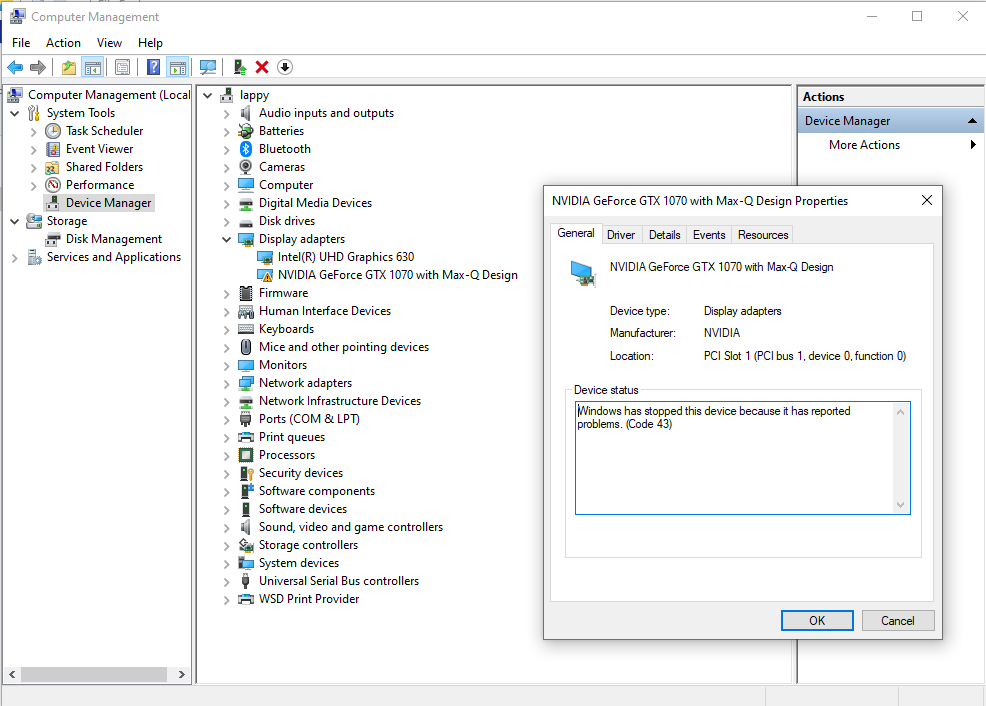Click the red X Uninstall device icon
Image resolution: width=986 pixels, height=706 pixels.
262,67
